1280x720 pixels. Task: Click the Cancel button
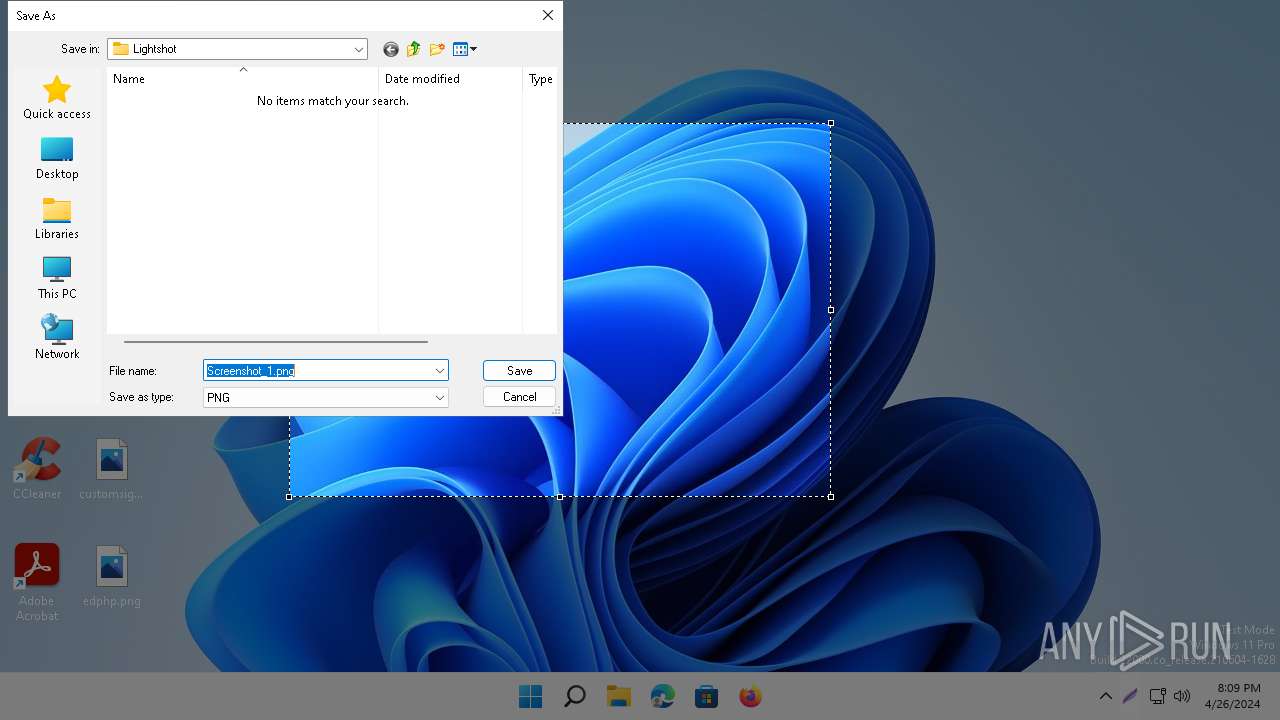pos(519,397)
